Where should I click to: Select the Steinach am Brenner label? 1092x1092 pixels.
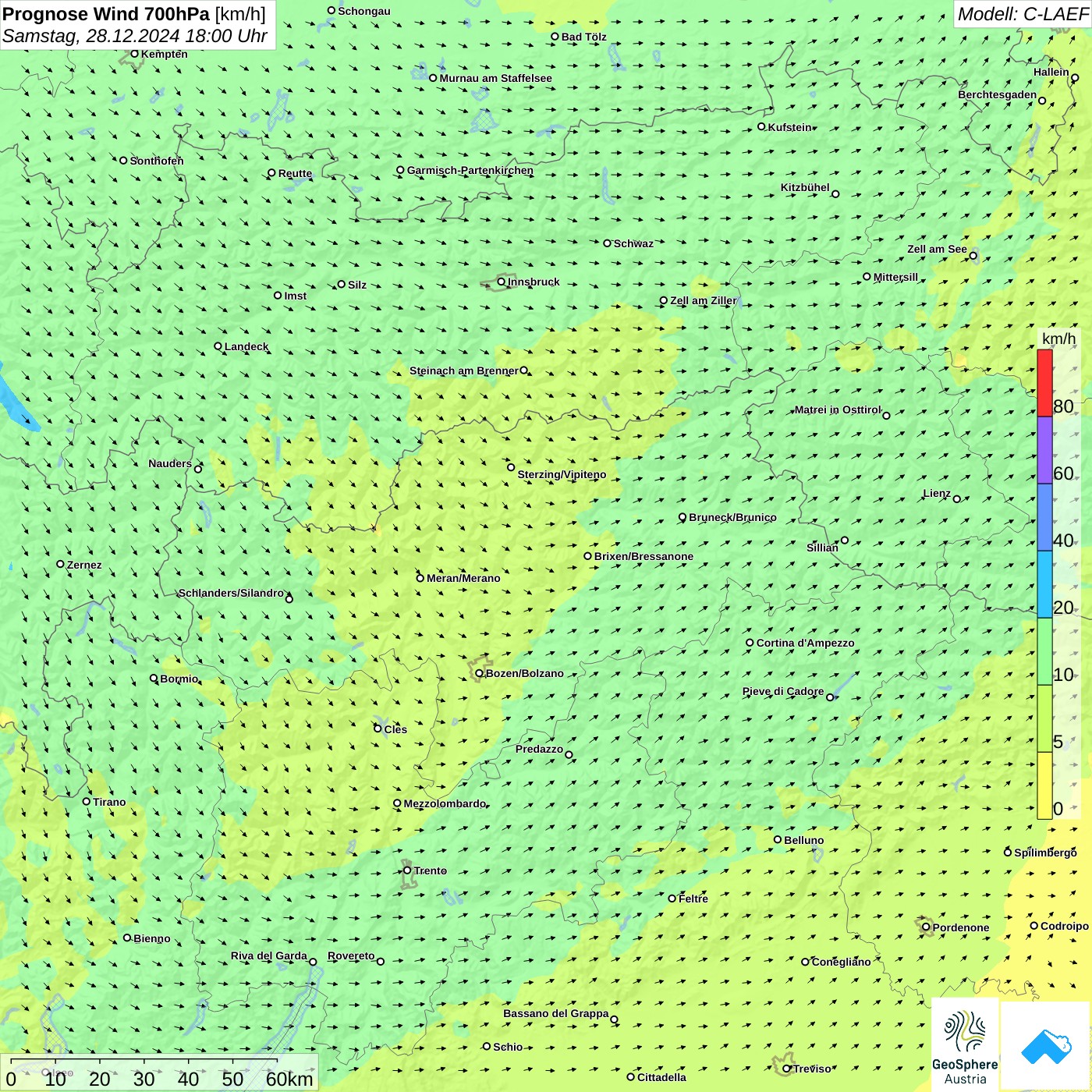(463, 370)
